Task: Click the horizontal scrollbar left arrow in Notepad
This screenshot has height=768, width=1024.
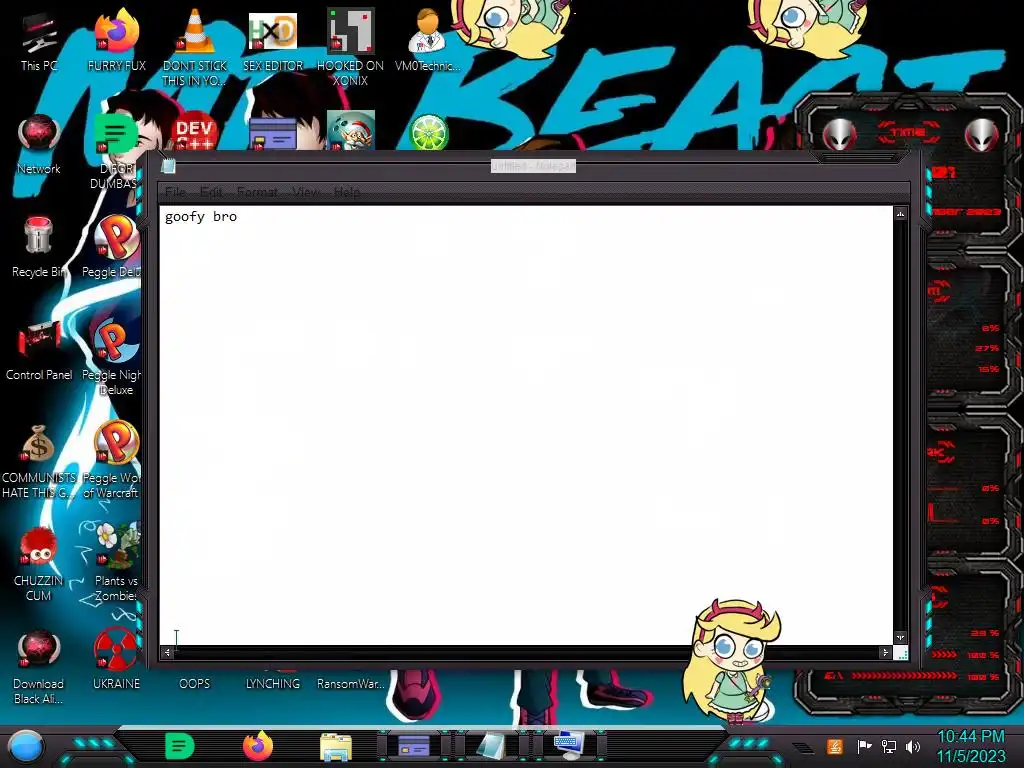Action: 167,652
